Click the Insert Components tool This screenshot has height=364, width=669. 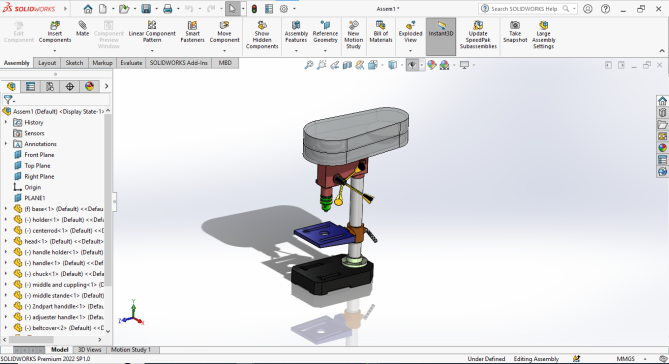point(55,32)
